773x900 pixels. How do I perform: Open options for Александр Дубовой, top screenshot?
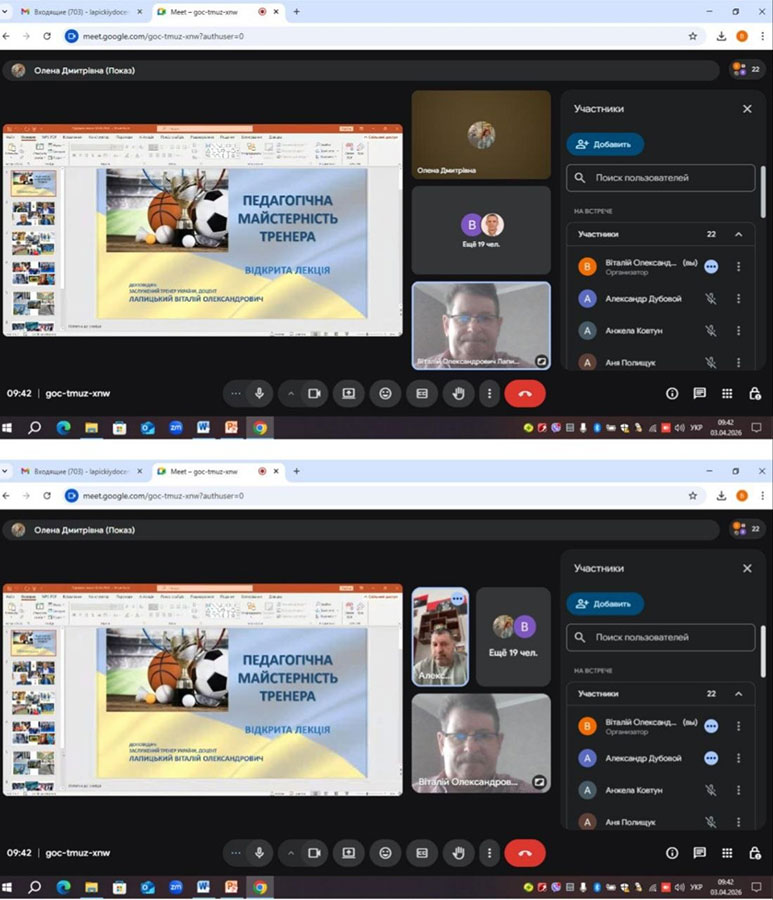click(x=739, y=298)
